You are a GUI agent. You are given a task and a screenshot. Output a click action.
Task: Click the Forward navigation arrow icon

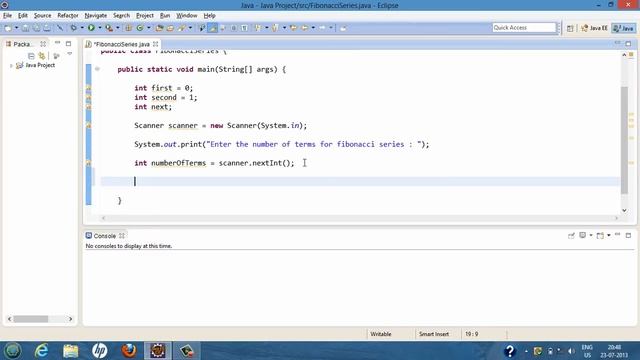(x=322, y=28)
